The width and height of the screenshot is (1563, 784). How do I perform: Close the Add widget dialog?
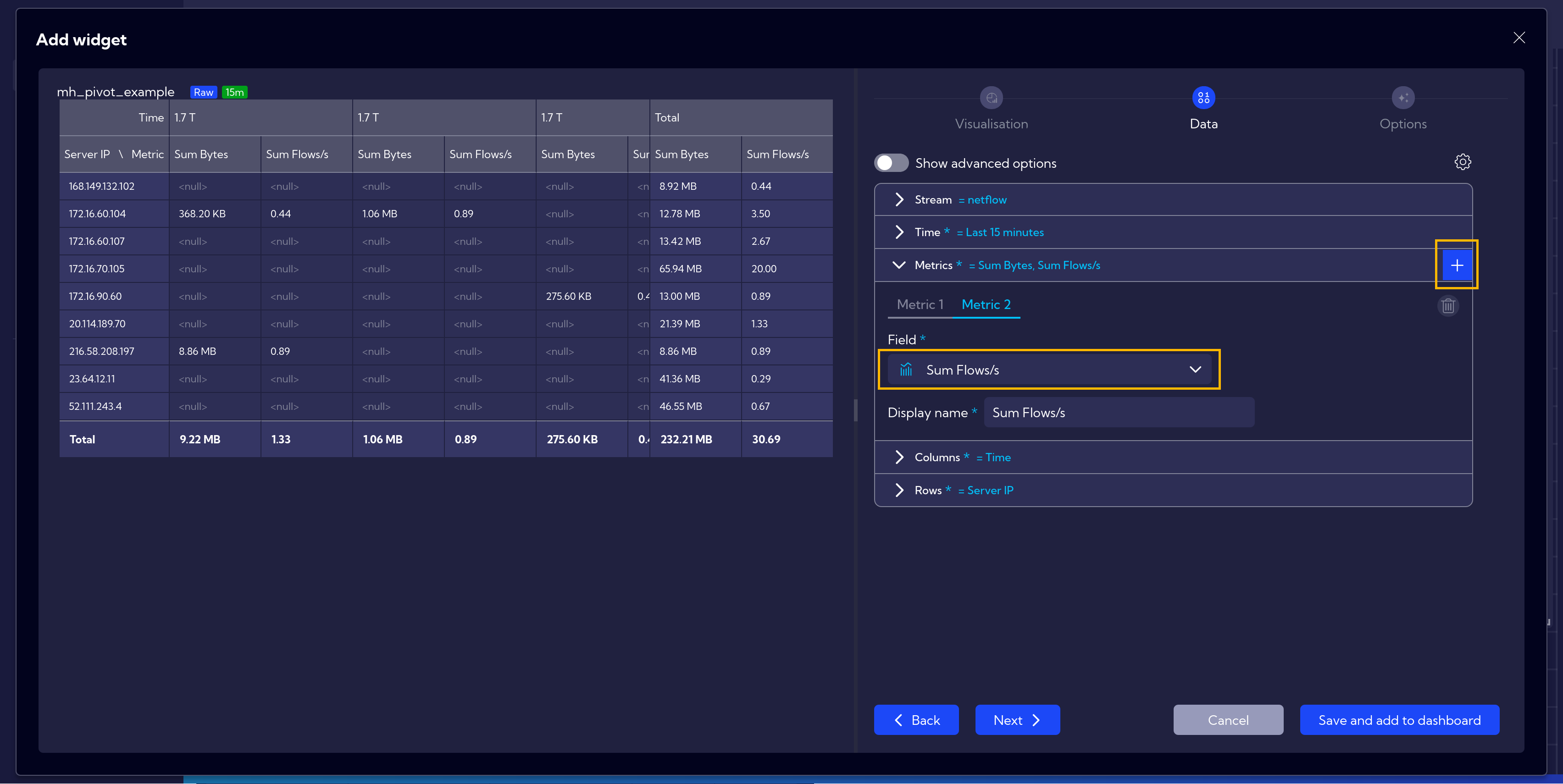click(1519, 38)
